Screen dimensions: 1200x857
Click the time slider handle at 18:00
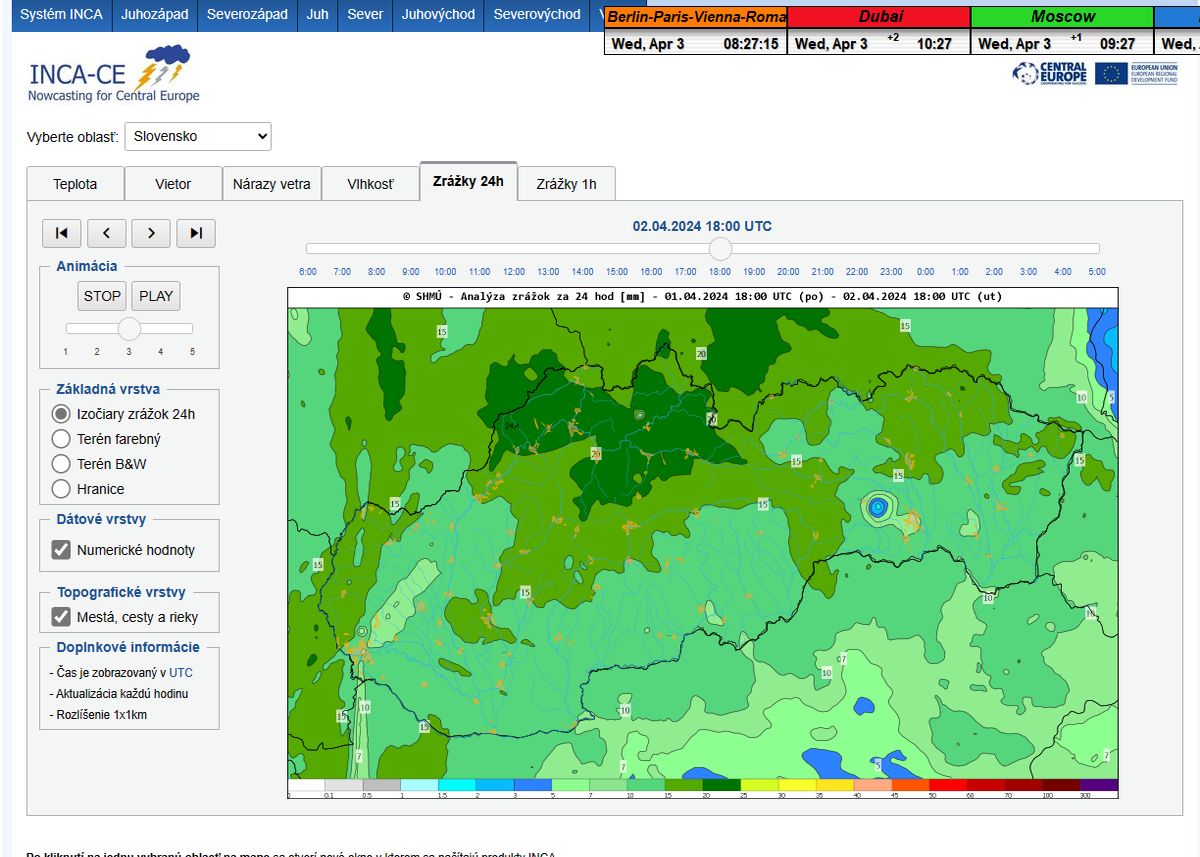pyautogui.click(x=720, y=249)
